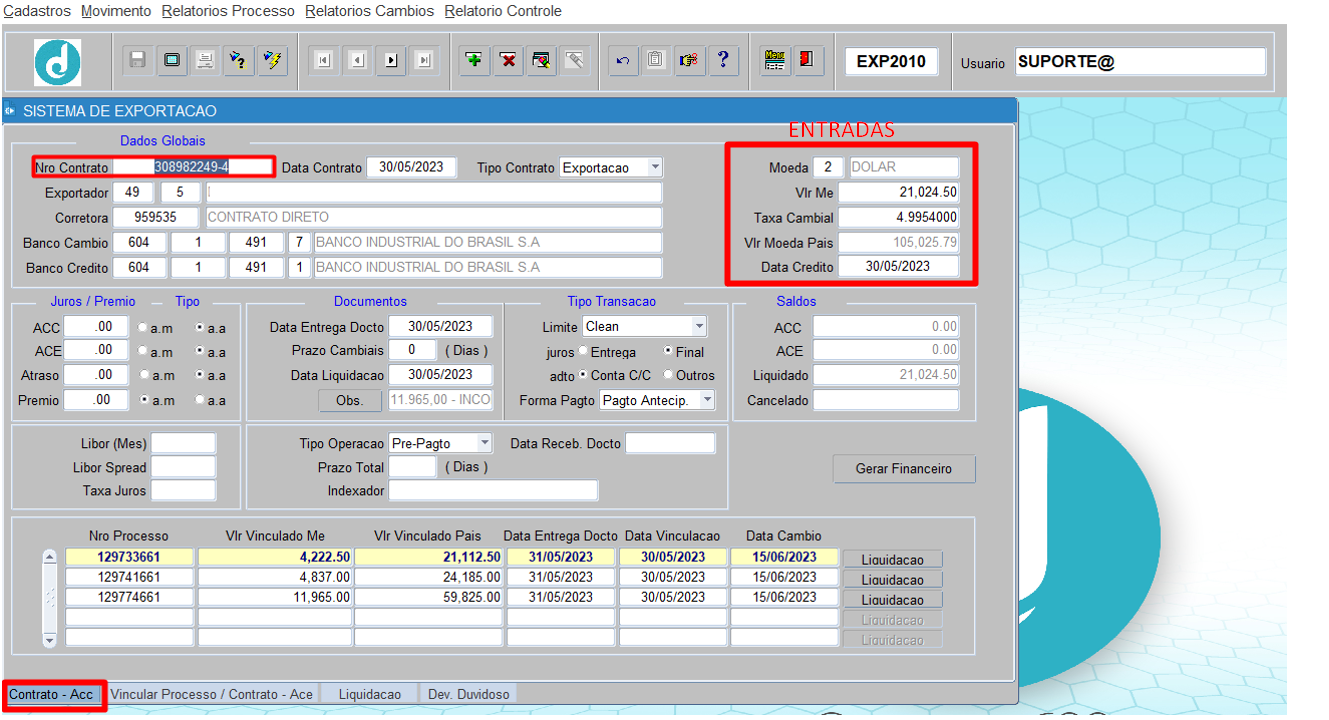Image resolution: width=1329 pixels, height=720 pixels.
Task: Click the Taxa Cambial field 4.9954000
Action: tap(898, 217)
